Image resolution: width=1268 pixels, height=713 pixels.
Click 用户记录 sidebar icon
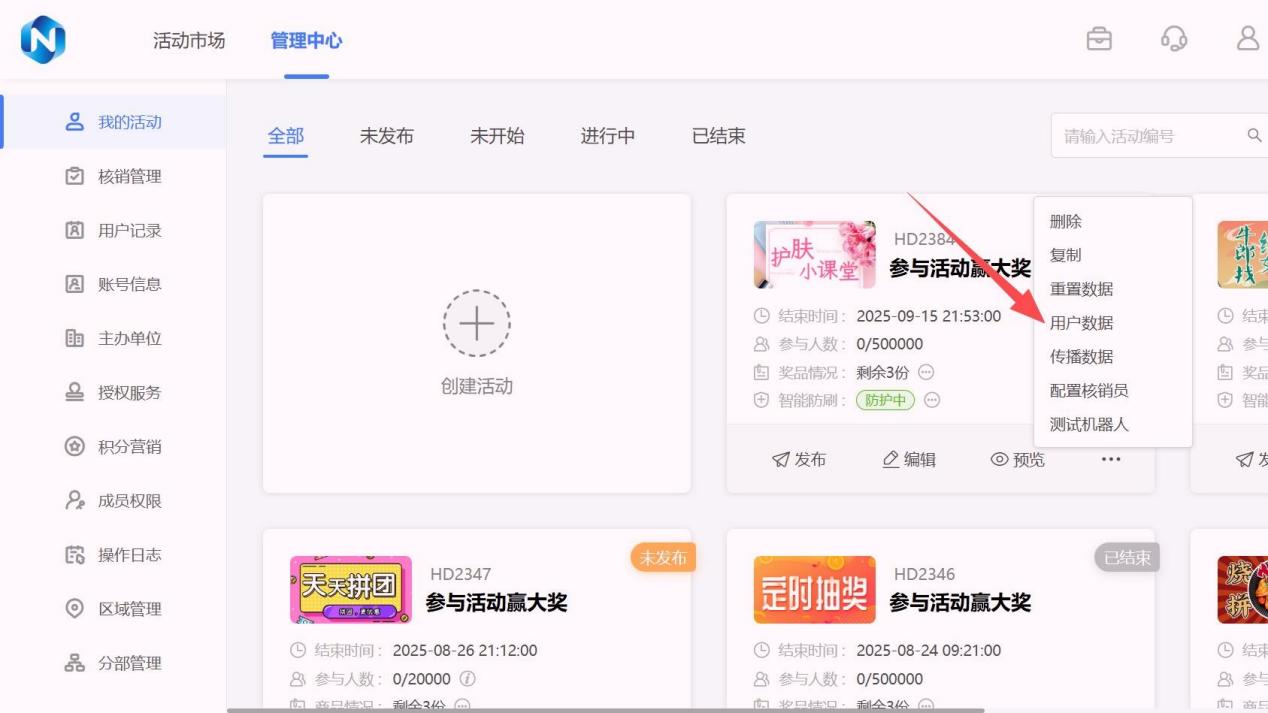pos(75,230)
